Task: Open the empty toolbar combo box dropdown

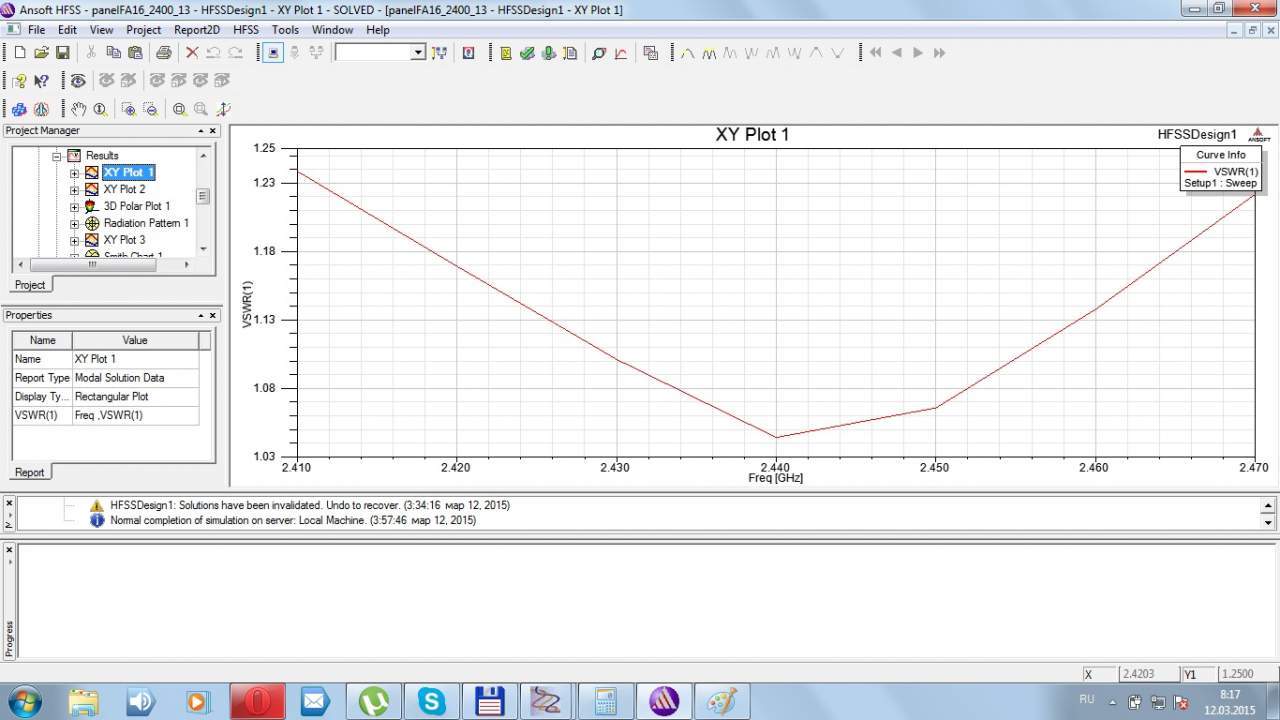Action: tap(418, 53)
